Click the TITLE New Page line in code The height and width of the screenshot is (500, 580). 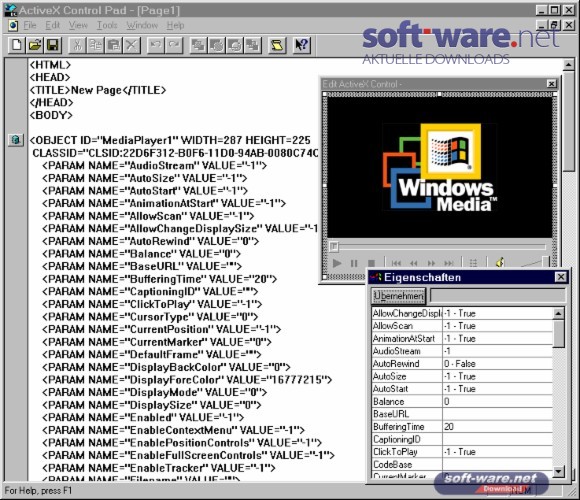point(98,90)
